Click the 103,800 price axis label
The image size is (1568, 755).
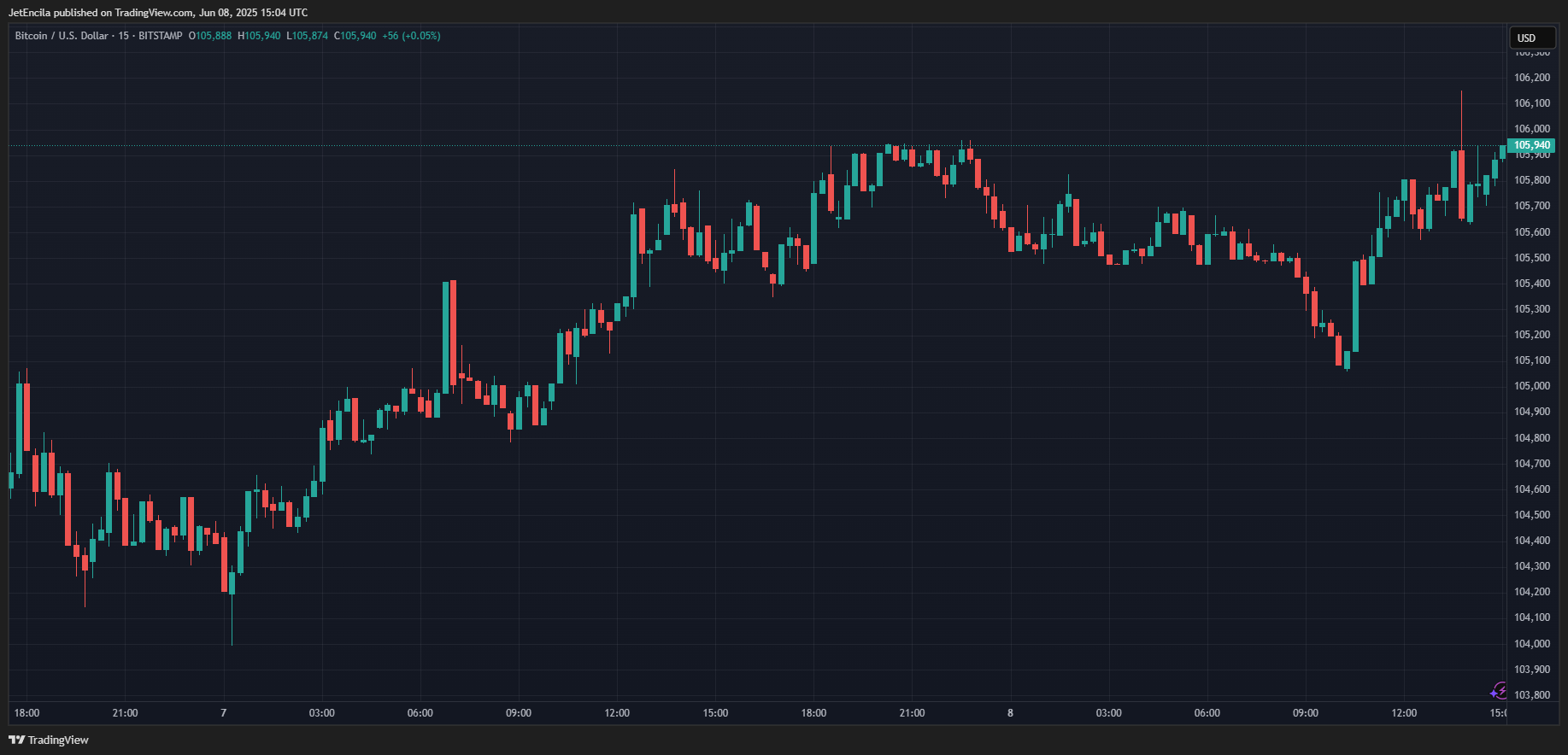(1531, 695)
